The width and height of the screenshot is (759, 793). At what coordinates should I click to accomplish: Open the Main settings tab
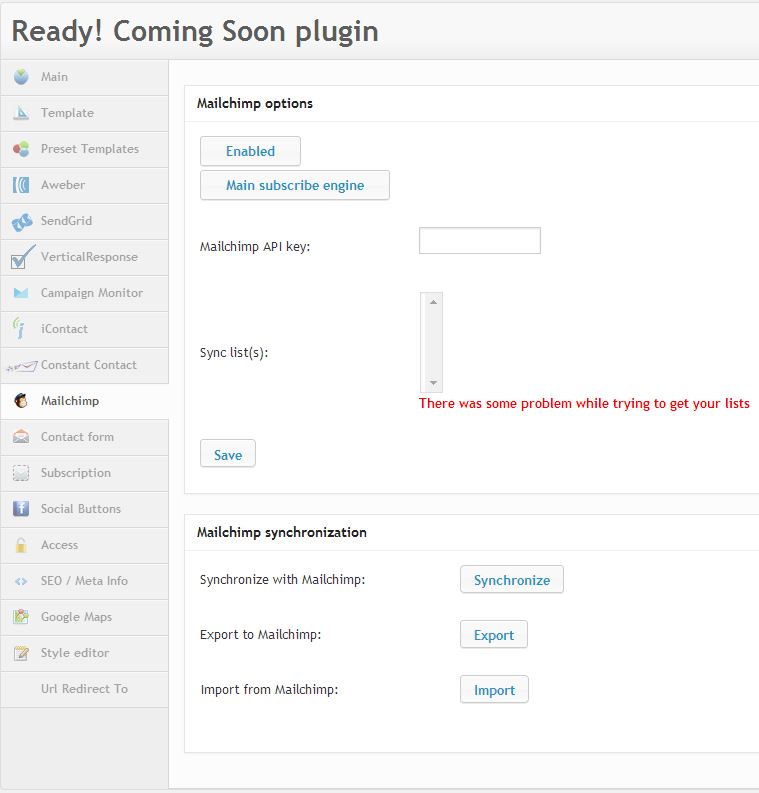(84, 77)
